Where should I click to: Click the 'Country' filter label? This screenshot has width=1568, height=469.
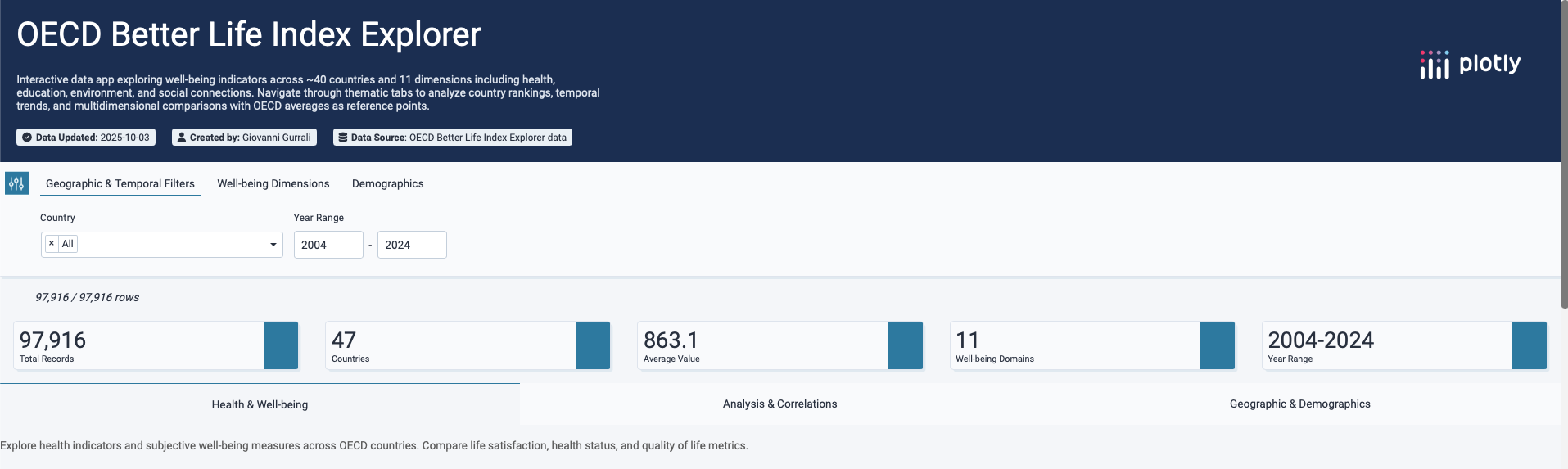57,218
